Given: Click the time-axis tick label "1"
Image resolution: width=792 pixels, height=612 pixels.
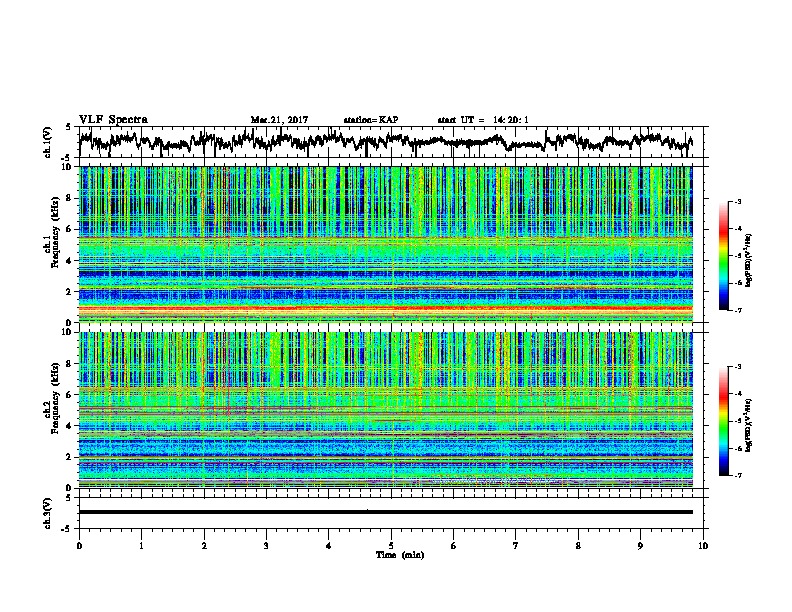Looking at the screenshot, I should [141, 546].
